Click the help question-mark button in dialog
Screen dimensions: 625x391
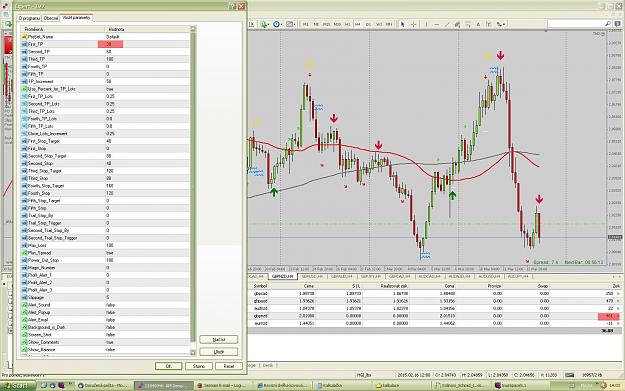click(233, 6)
